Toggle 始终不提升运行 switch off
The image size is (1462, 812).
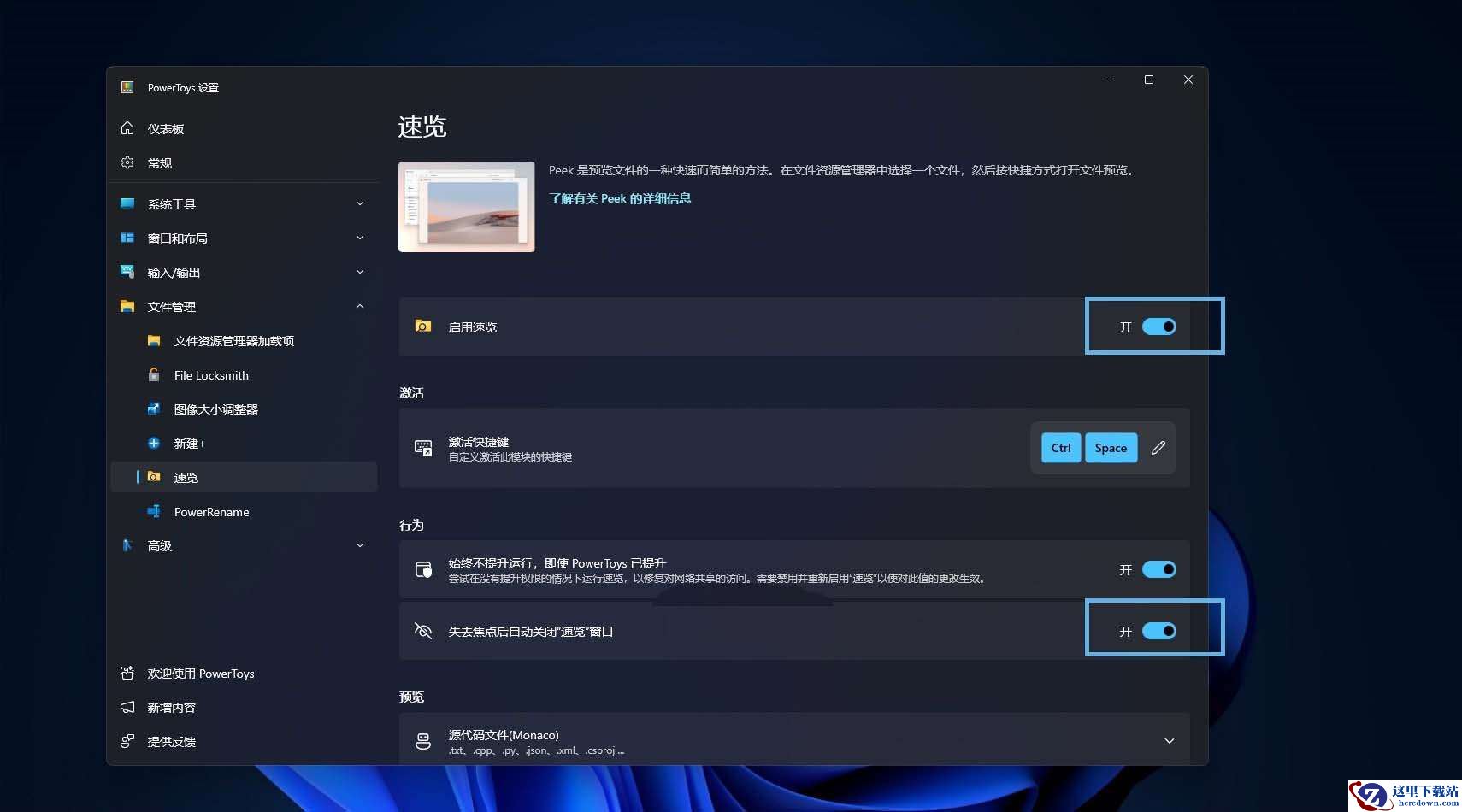pos(1159,569)
